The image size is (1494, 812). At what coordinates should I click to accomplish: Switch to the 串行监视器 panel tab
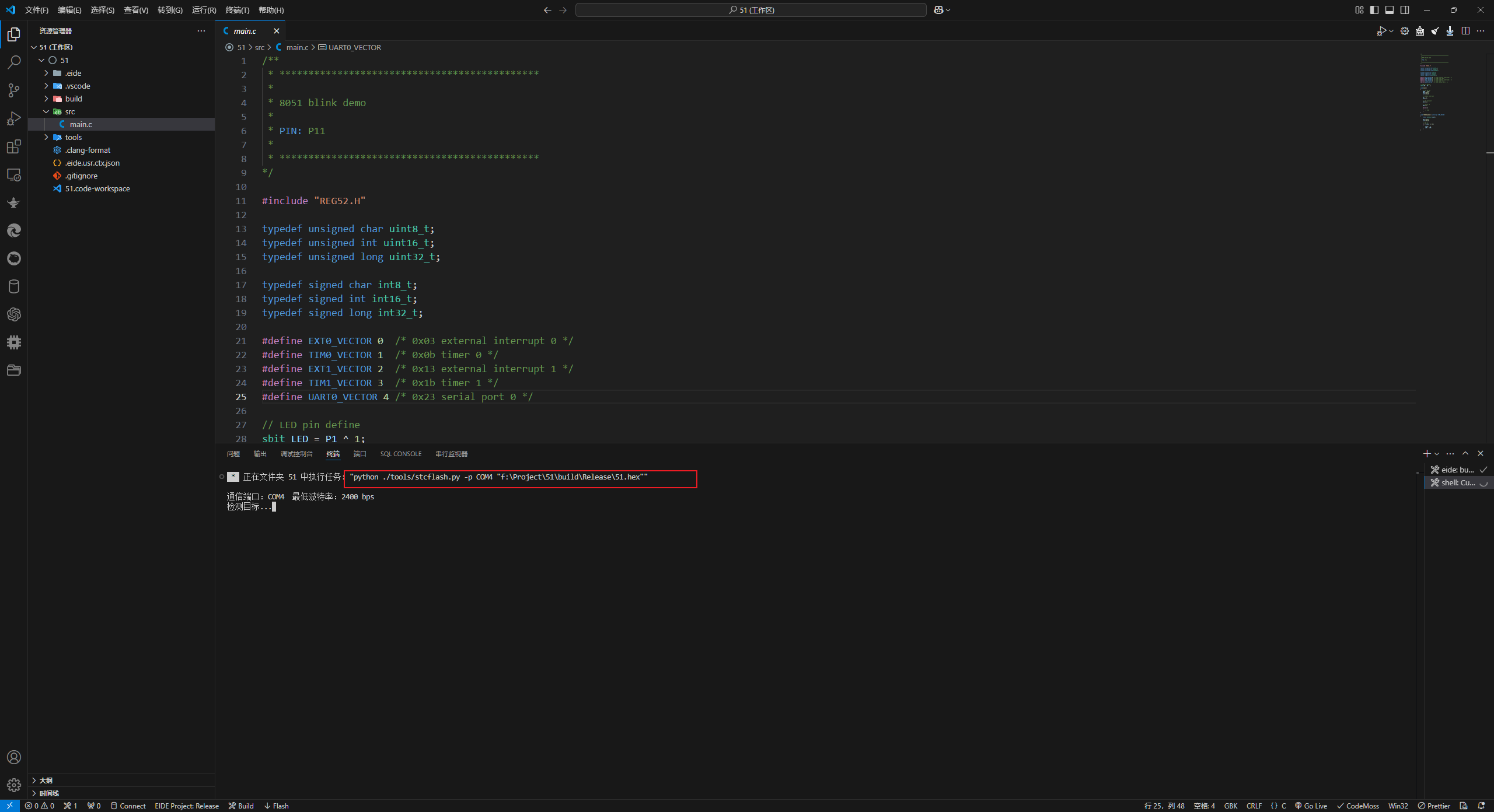[x=451, y=454]
